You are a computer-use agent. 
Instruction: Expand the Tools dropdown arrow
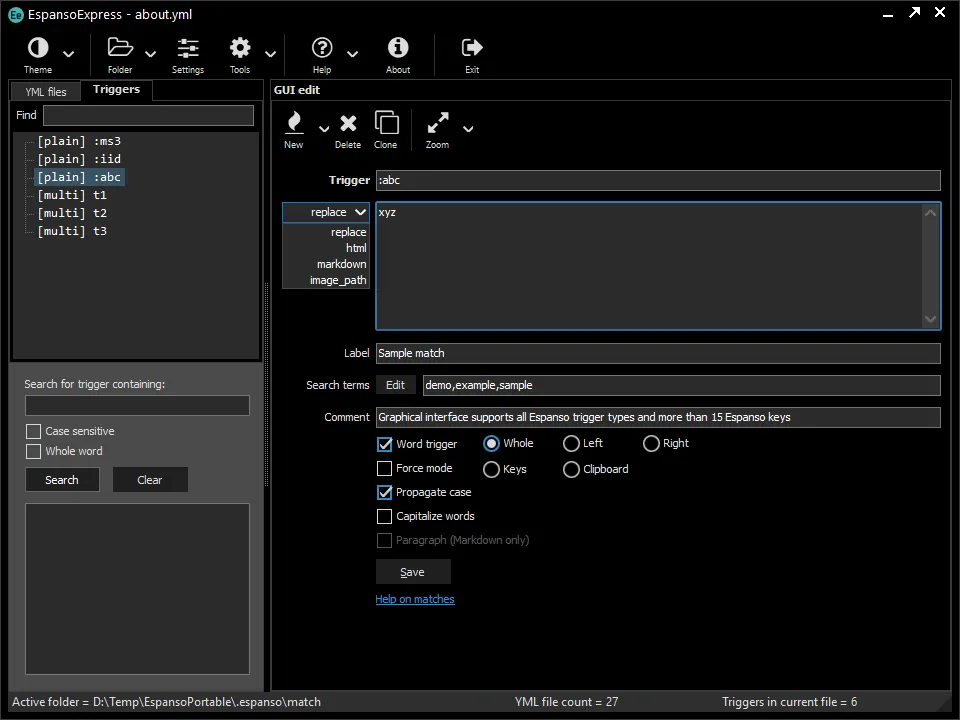tap(270, 54)
